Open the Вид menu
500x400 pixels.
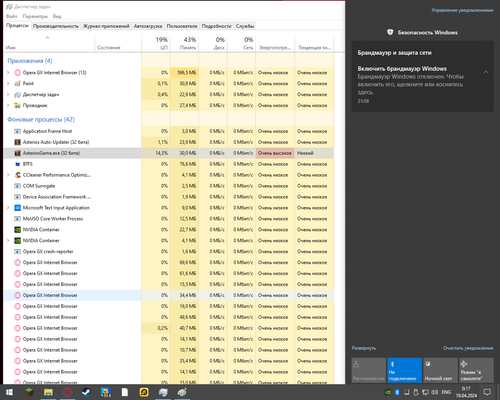pyautogui.click(x=57, y=16)
